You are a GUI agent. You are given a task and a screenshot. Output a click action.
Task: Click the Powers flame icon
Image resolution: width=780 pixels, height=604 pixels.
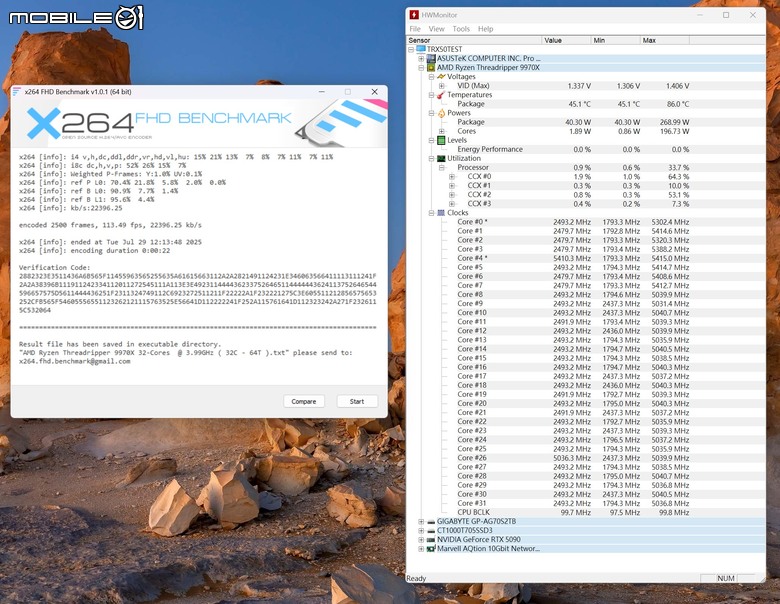click(441, 113)
